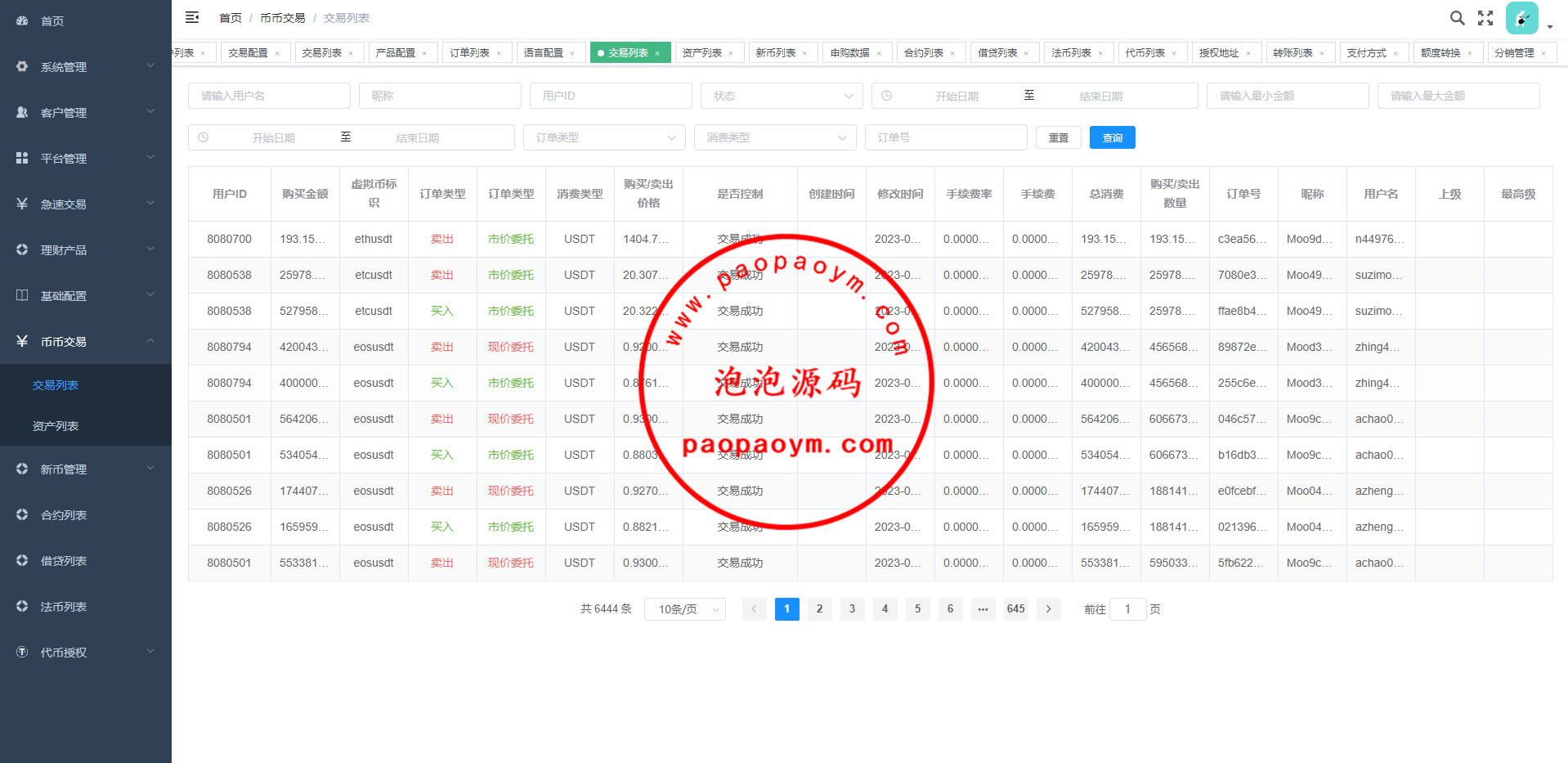Close the 法币列表 tab
Screen dimensions: 1568x763
(x=1100, y=53)
